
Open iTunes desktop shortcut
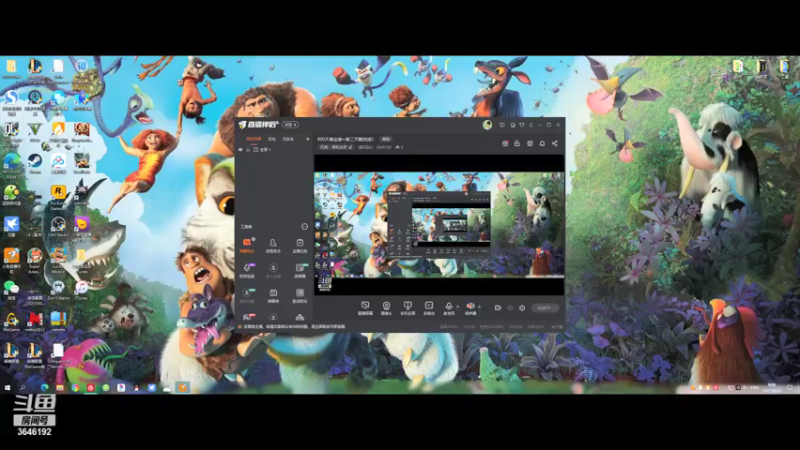(81, 288)
